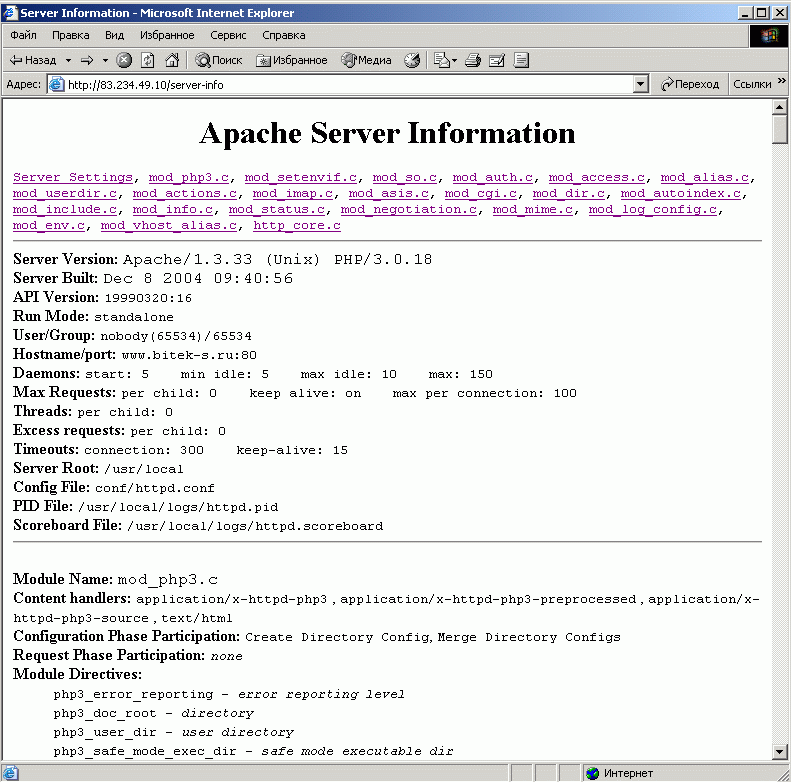
Task: Click the Forward arrow icon
Action: pyautogui.click(x=88, y=61)
